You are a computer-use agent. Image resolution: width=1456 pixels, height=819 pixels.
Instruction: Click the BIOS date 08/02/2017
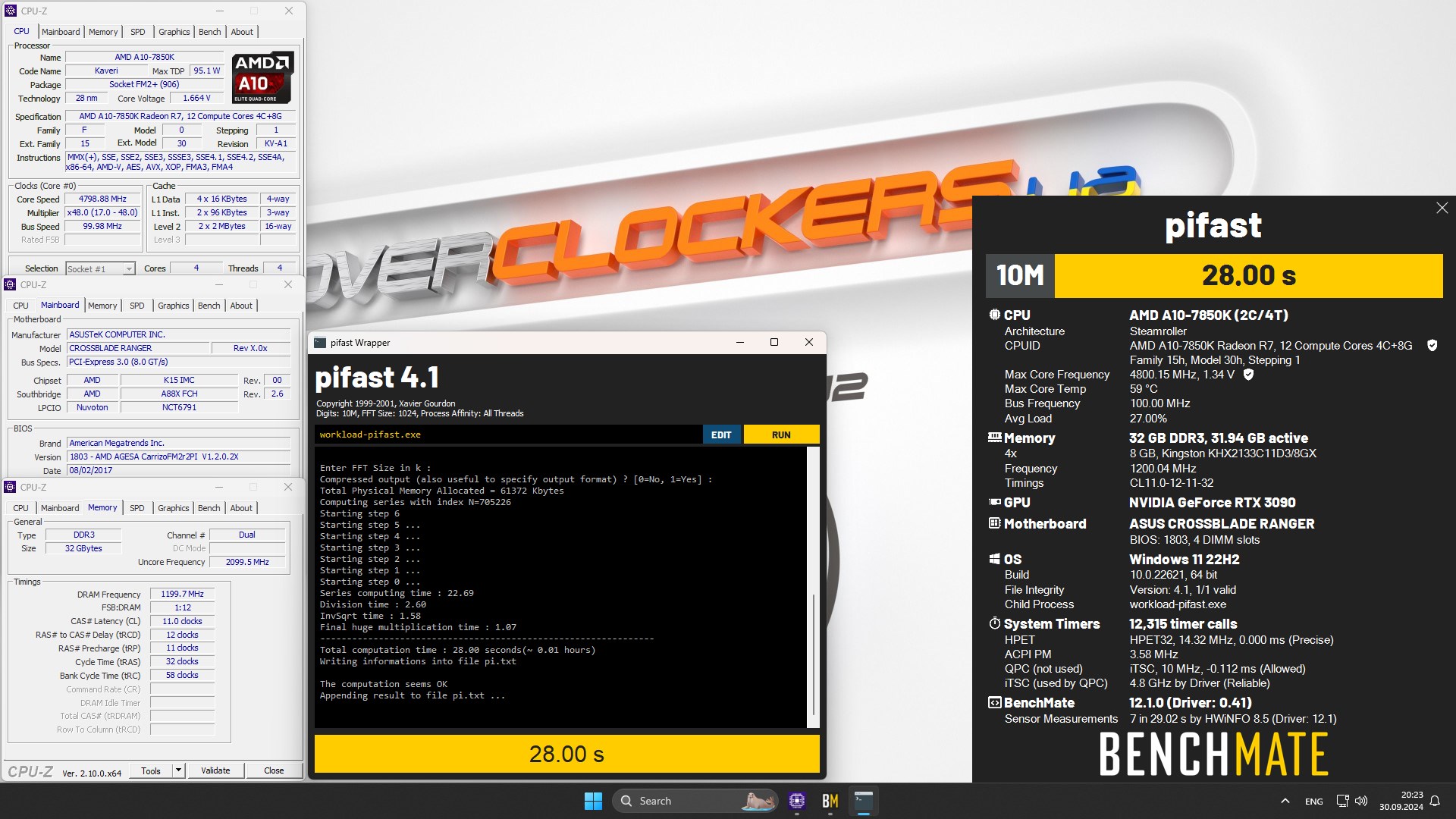[178, 470]
